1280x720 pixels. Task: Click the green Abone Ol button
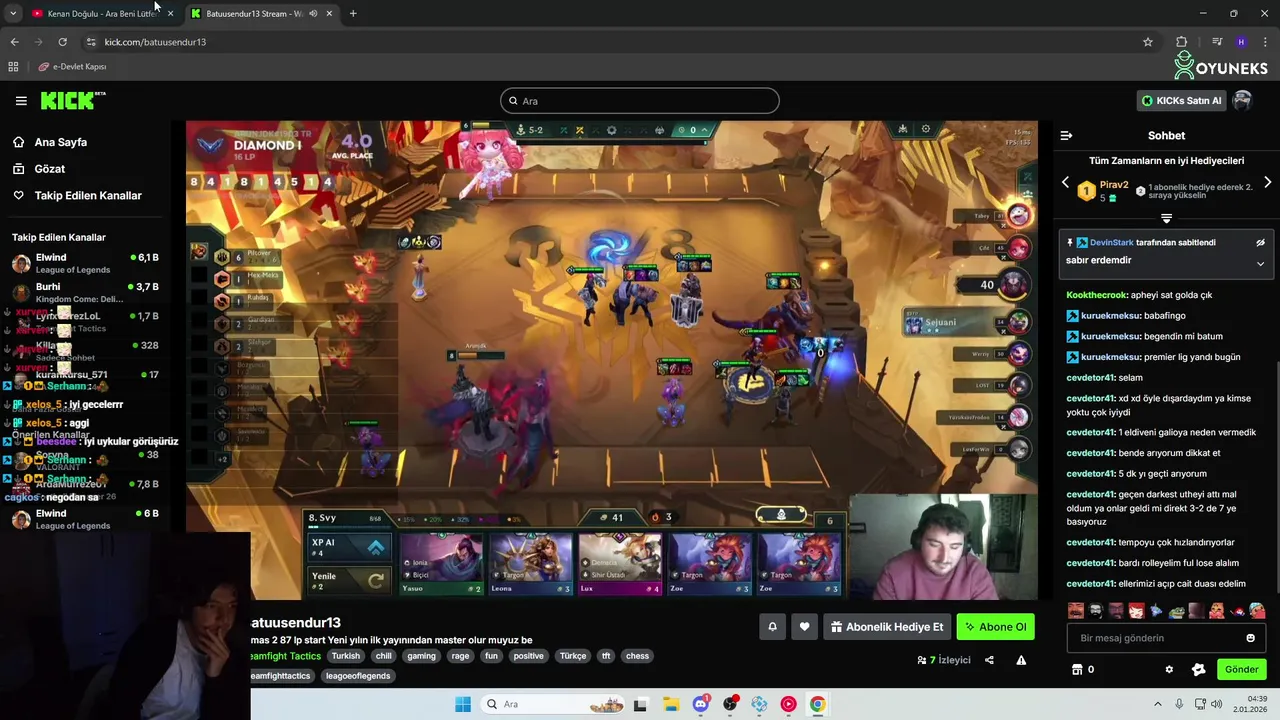[995, 627]
